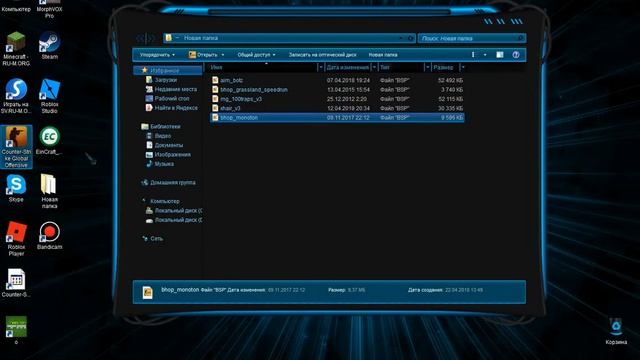Open the EinCraft desktop shortcut
Screen dimensions: 640x360
[x=49, y=141]
